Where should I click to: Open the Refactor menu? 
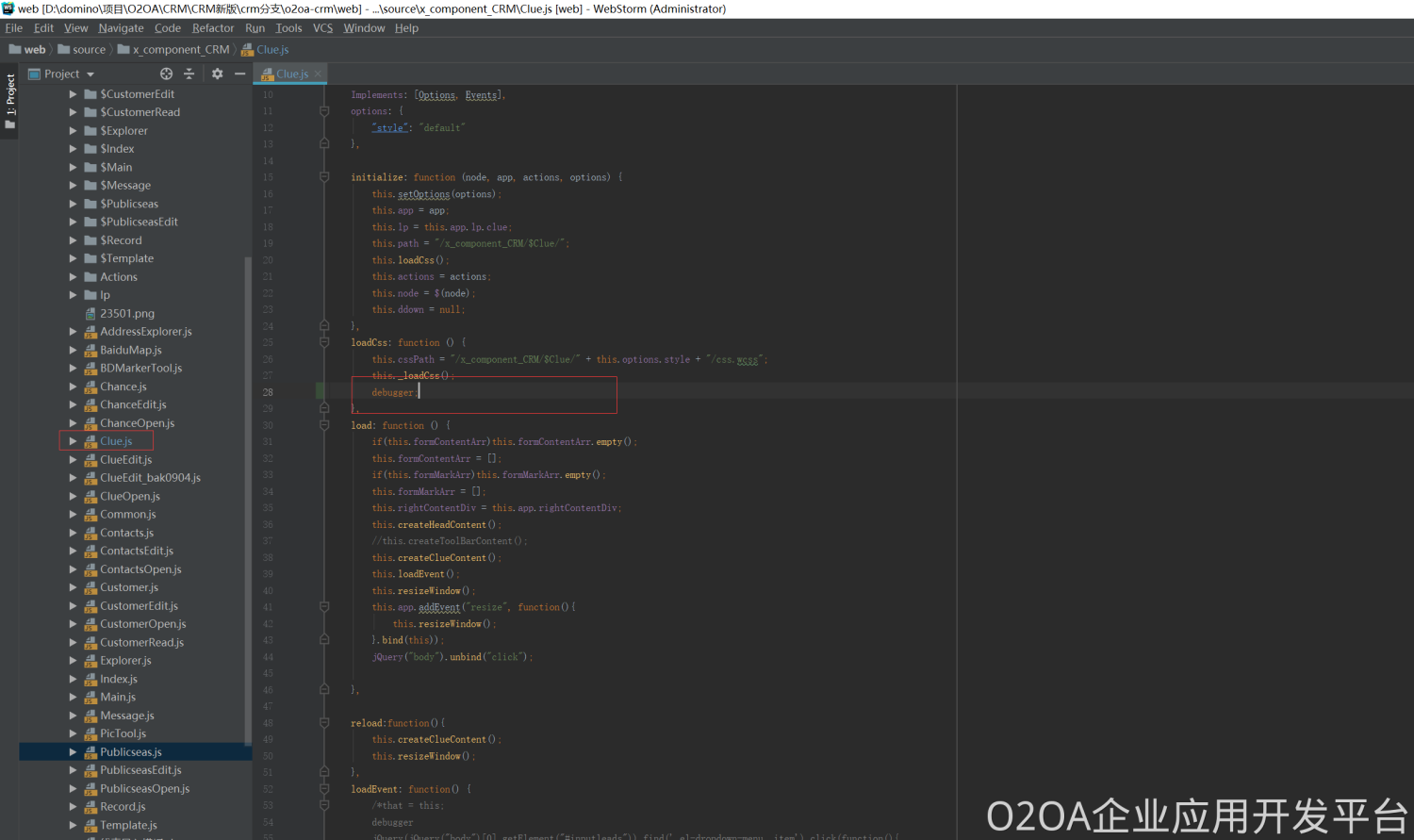click(x=212, y=28)
